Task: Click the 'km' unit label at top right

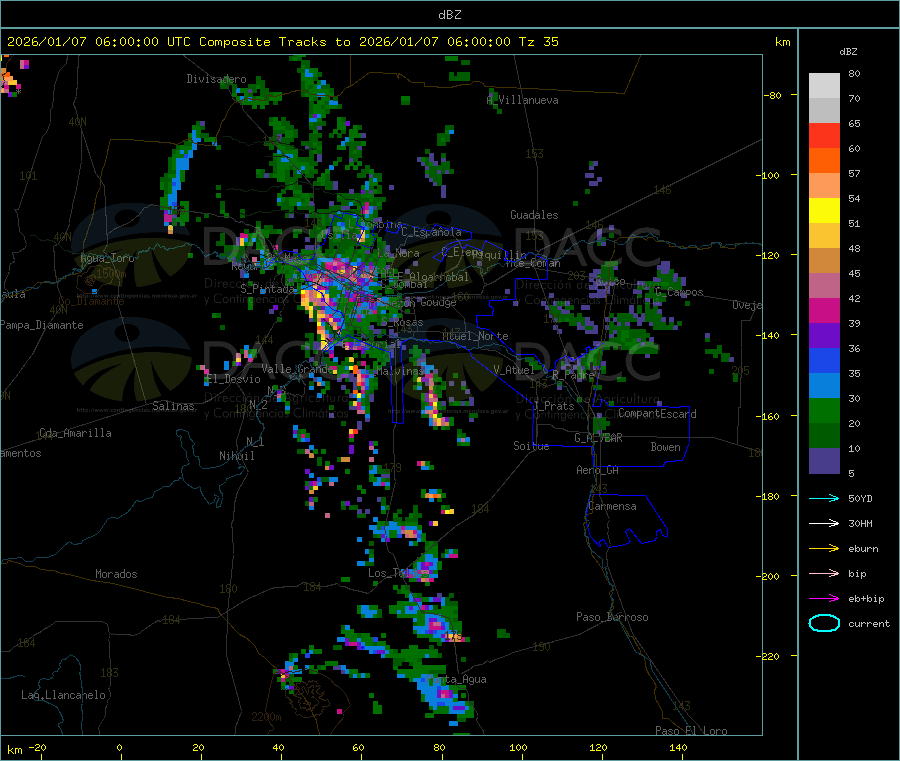Action: coord(782,42)
